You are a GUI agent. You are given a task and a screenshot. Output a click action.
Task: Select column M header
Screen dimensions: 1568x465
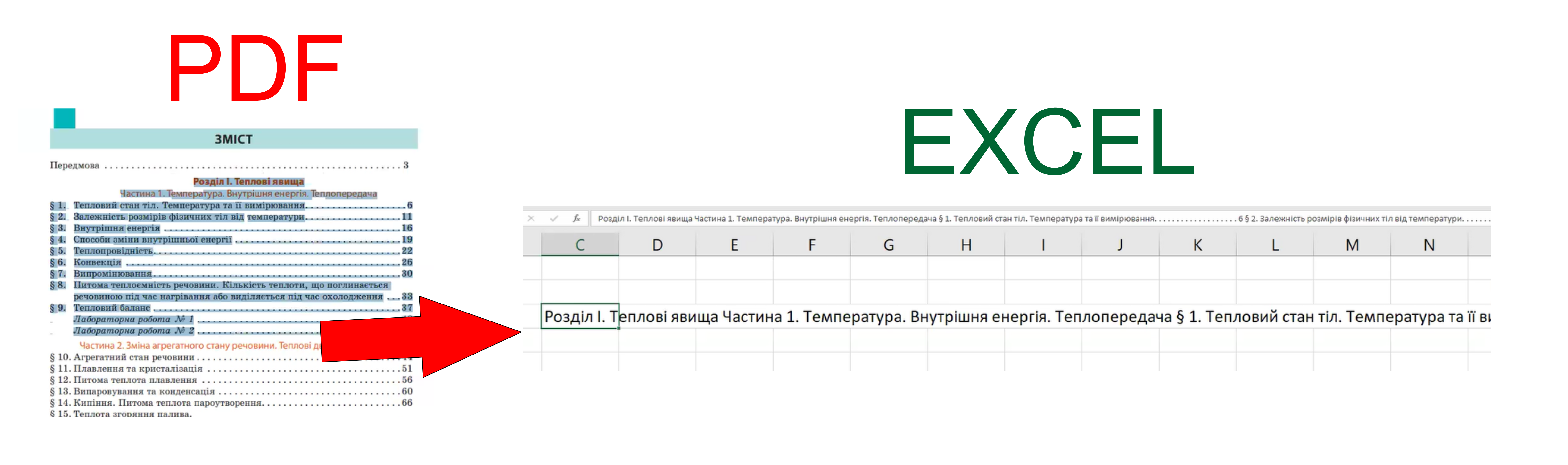[1352, 245]
